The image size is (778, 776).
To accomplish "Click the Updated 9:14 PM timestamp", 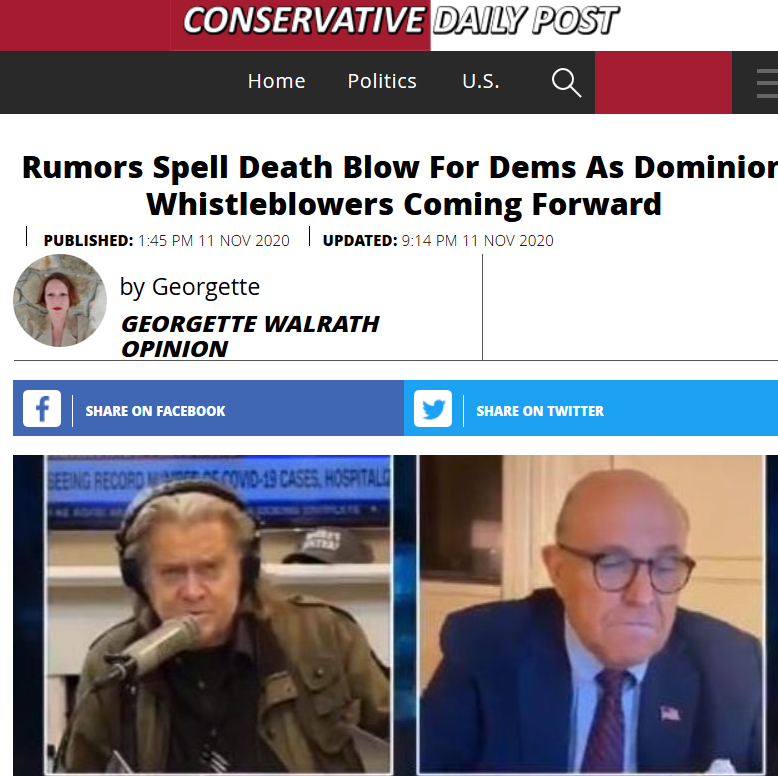I will tap(438, 241).
